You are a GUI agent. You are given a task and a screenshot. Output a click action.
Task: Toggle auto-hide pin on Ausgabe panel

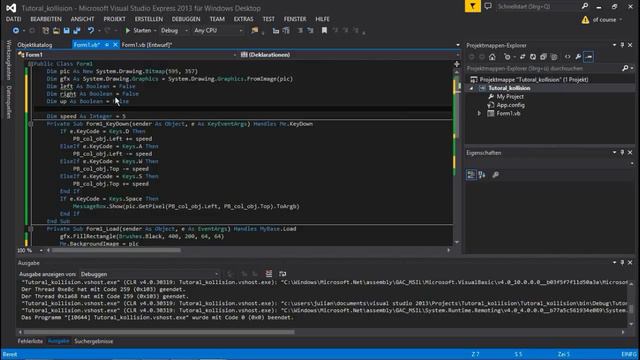tap(622, 262)
